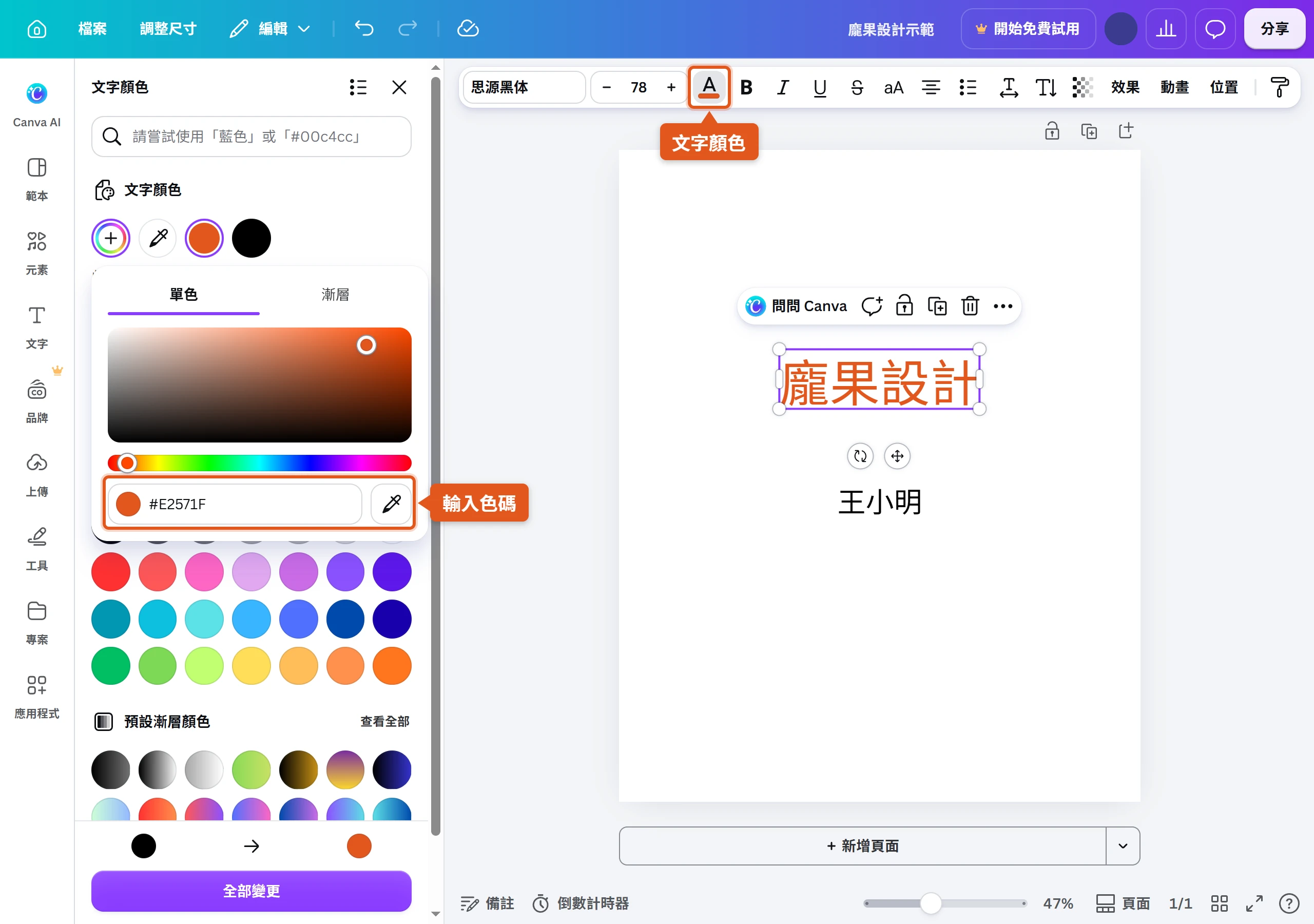
Task: Click the 分享 share button
Action: pyautogui.click(x=1274, y=29)
